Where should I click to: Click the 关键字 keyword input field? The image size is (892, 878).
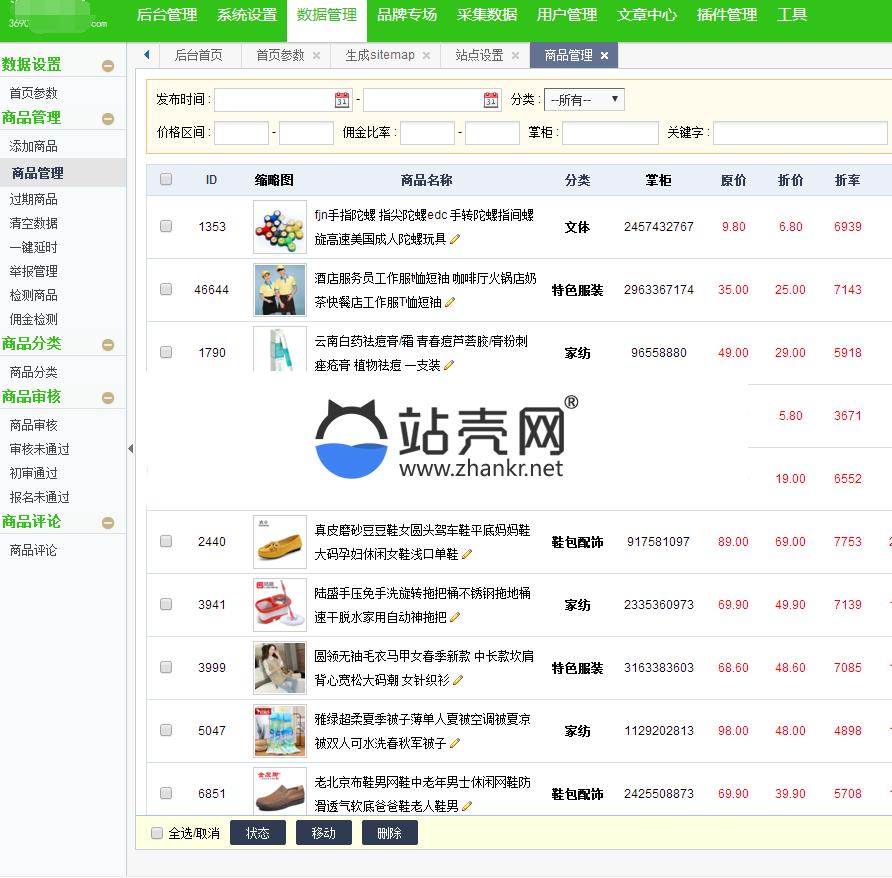coord(799,133)
